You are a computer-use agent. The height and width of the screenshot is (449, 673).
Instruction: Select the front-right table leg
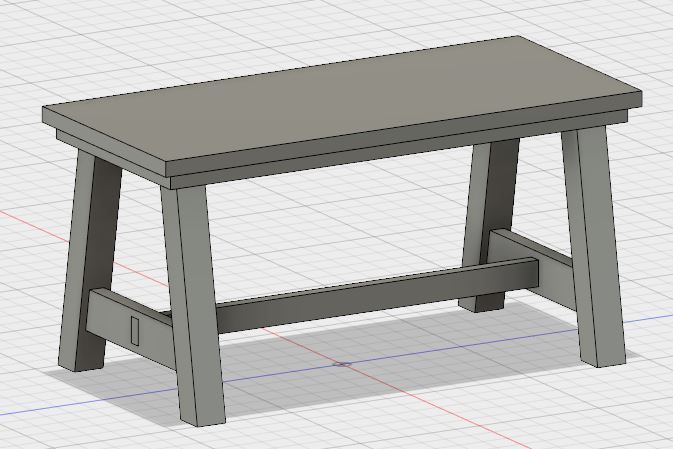coord(595,250)
